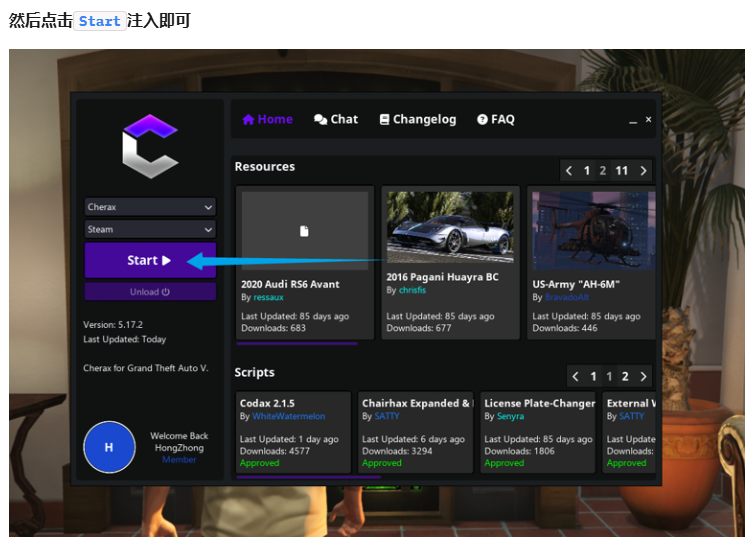This screenshot has width=753, height=547.
Task: Click the Cherax logo in the sidebar
Action: click(150, 146)
